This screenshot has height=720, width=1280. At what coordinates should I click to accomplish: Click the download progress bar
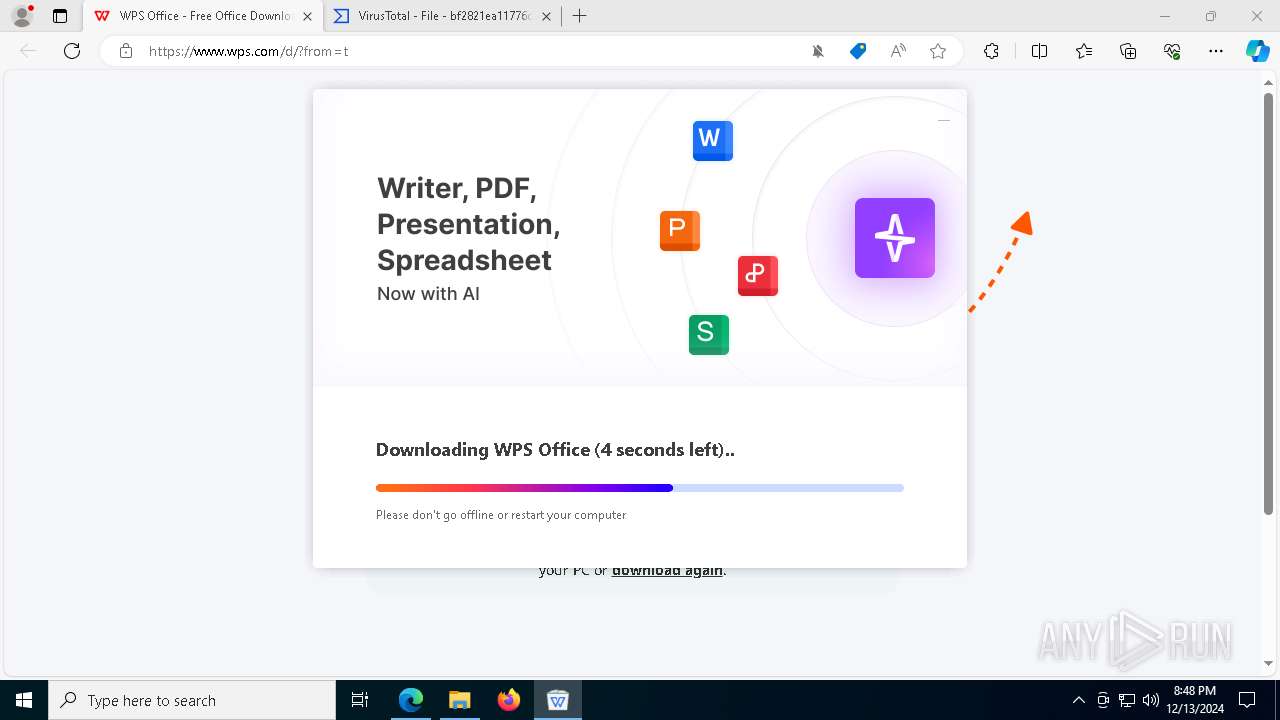click(640, 488)
